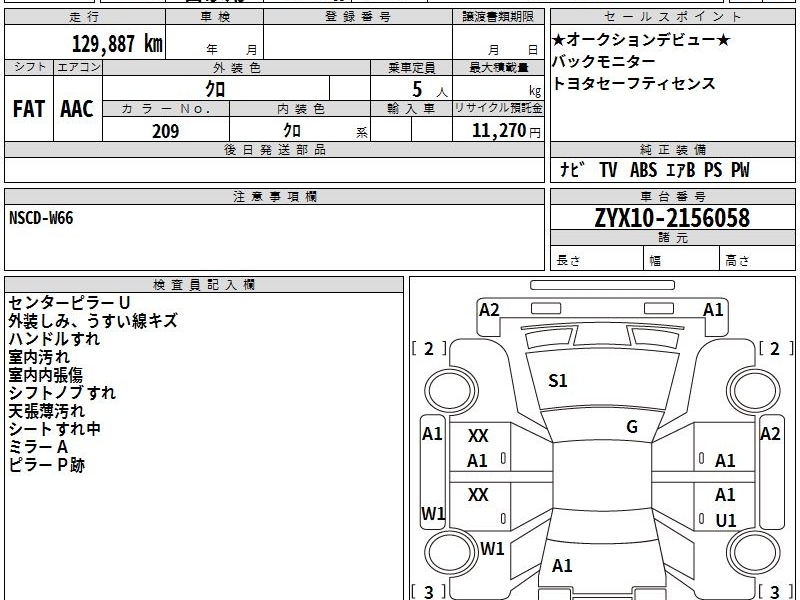Screen dimensions: 800x600
Task: Select the 室内汚れ note
Action: tap(39, 357)
